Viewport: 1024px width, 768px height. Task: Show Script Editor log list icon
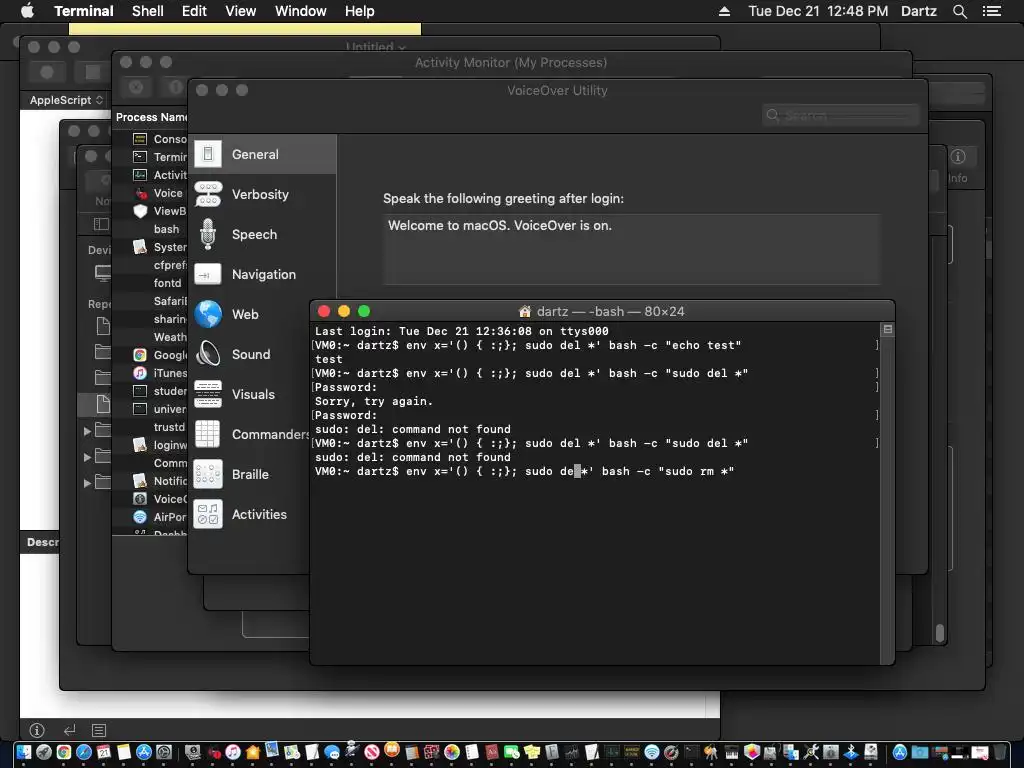pos(99,729)
